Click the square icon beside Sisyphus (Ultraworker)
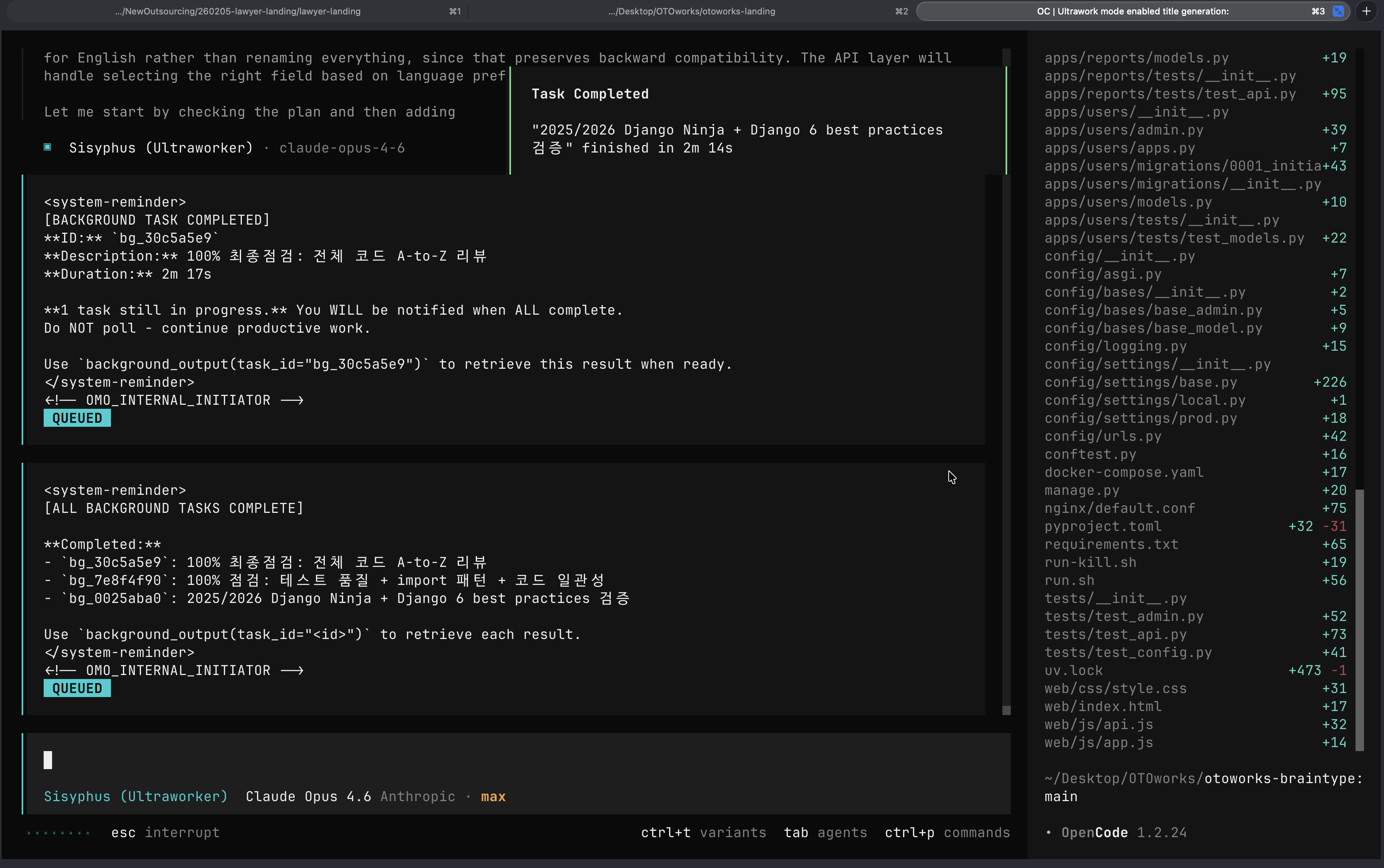The height and width of the screenshot is (868, 1384). tap(48, 148)
